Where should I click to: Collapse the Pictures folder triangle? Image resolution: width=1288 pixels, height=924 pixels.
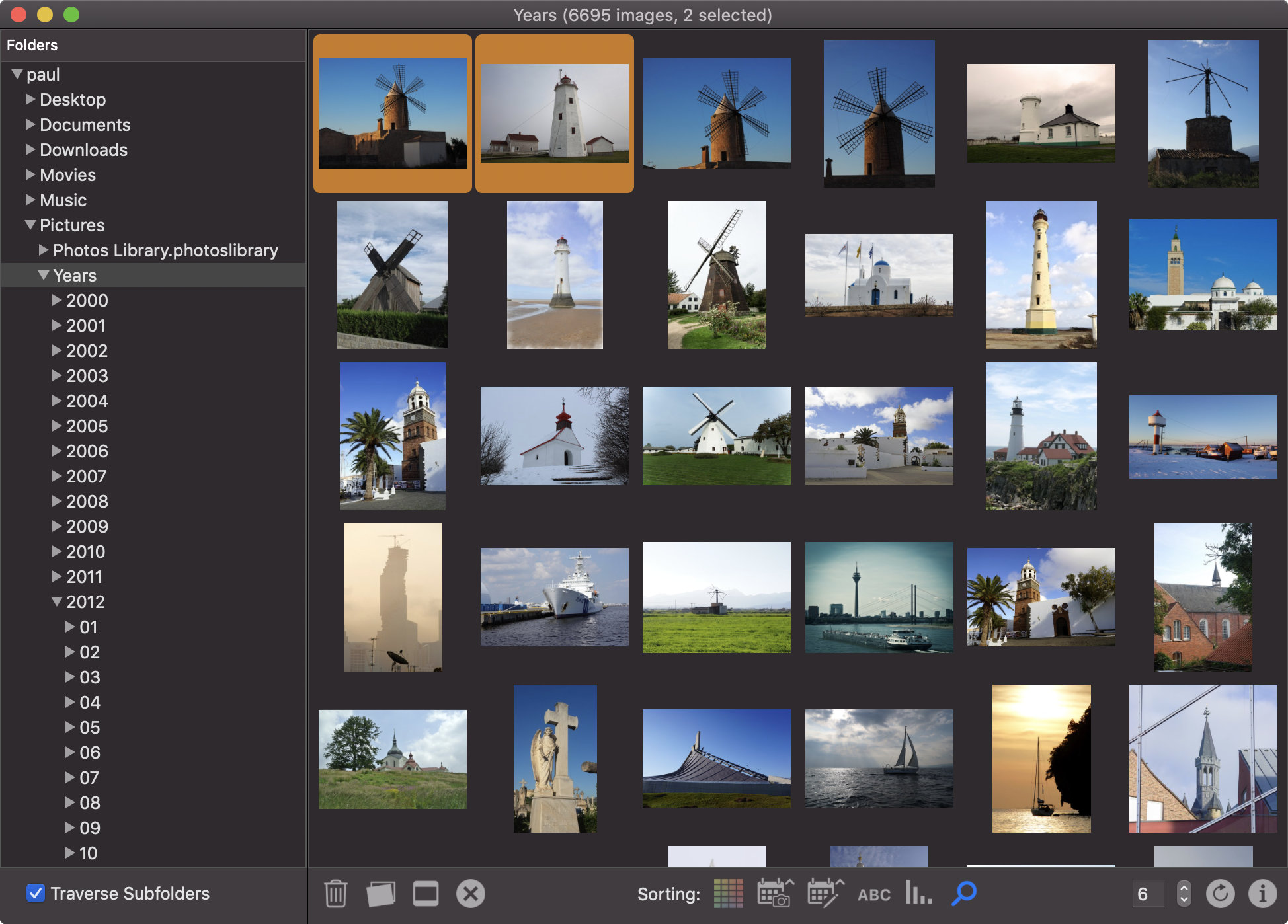[30, 225]
